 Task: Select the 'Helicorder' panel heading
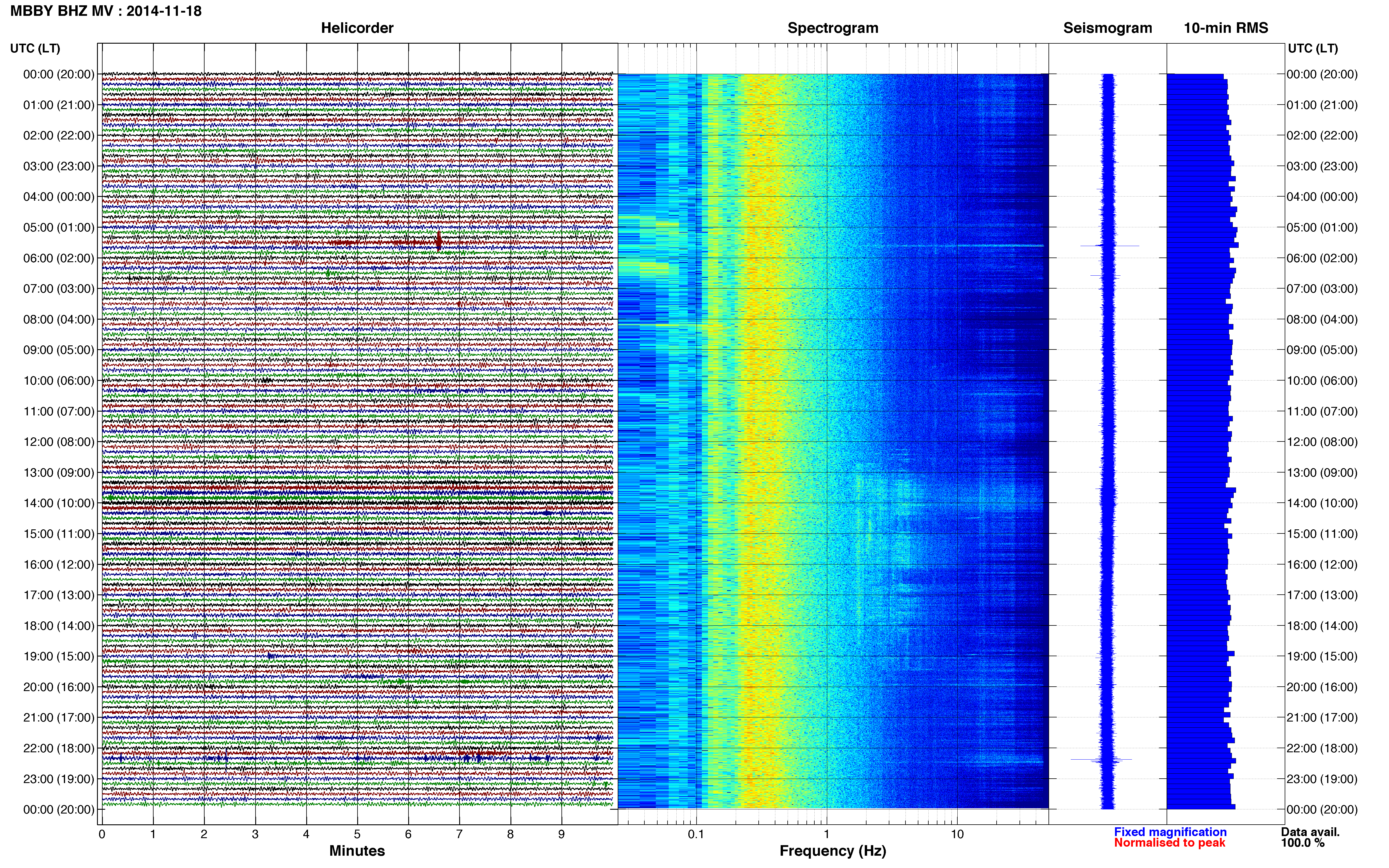pos(357,28)
